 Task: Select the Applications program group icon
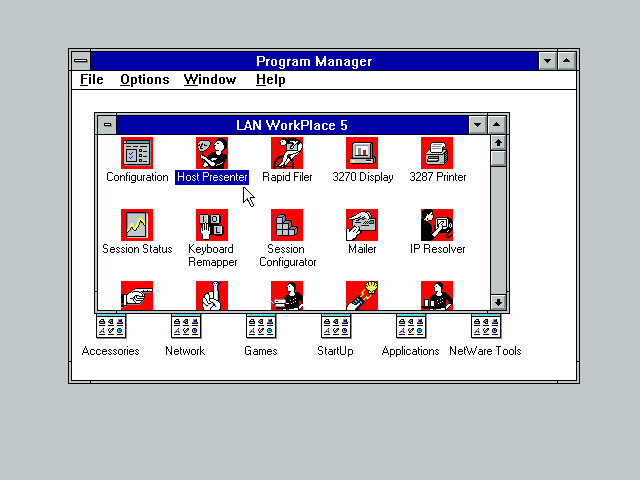[411, 326]
